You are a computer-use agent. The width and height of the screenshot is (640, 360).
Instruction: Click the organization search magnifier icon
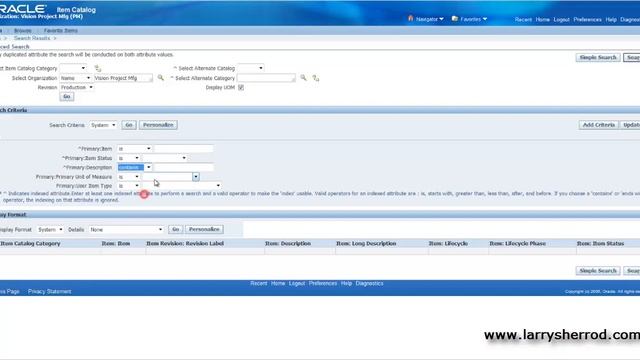161,78
